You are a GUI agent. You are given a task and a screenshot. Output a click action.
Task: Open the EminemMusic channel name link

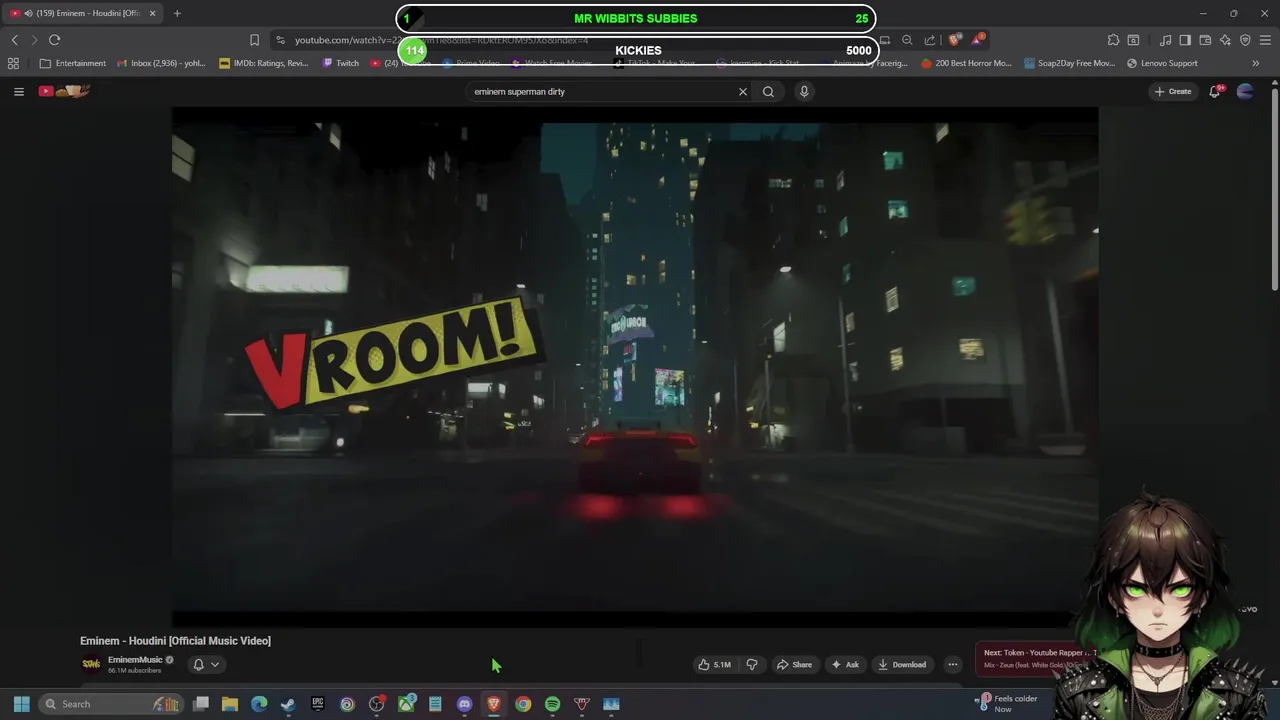coord(135,660)
